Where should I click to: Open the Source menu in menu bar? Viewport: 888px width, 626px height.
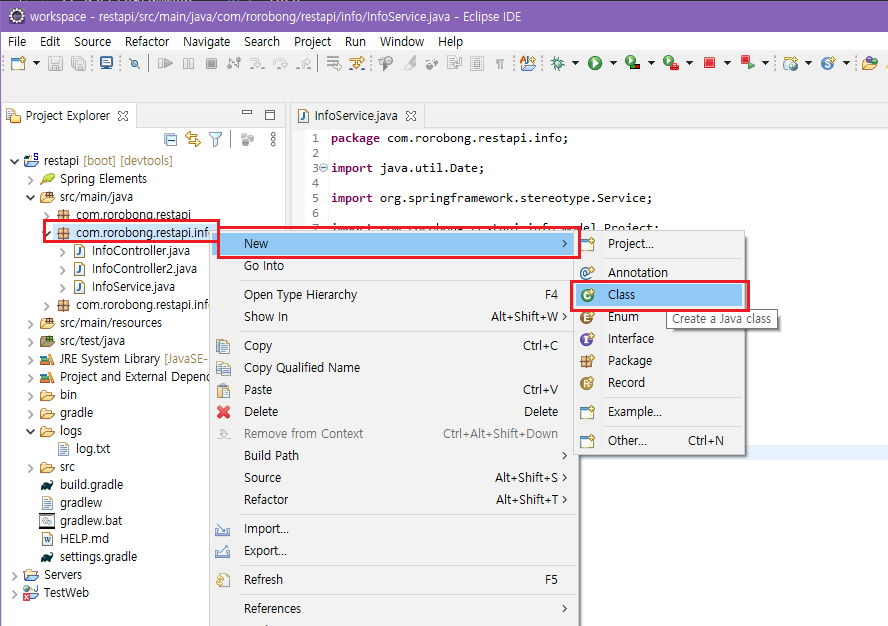[92, 41]
